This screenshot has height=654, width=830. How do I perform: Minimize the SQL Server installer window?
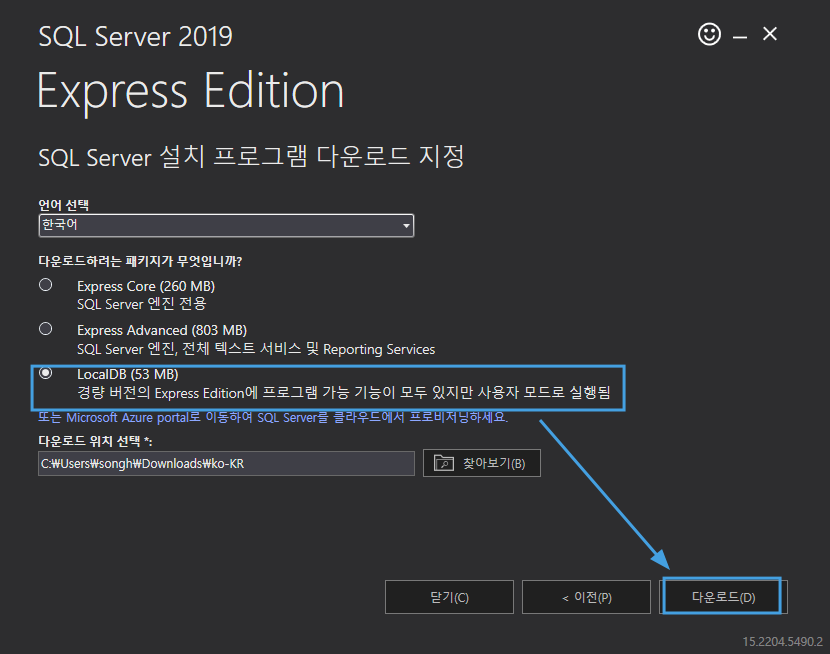[739, 36]
